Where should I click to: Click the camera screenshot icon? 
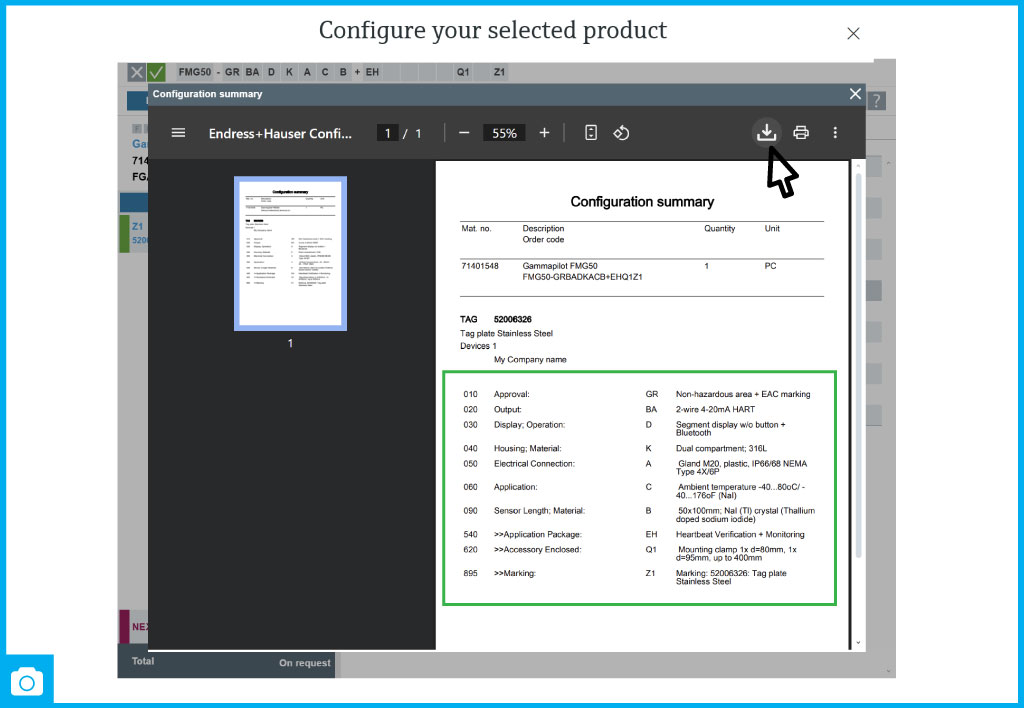click(x=27, y=682)
